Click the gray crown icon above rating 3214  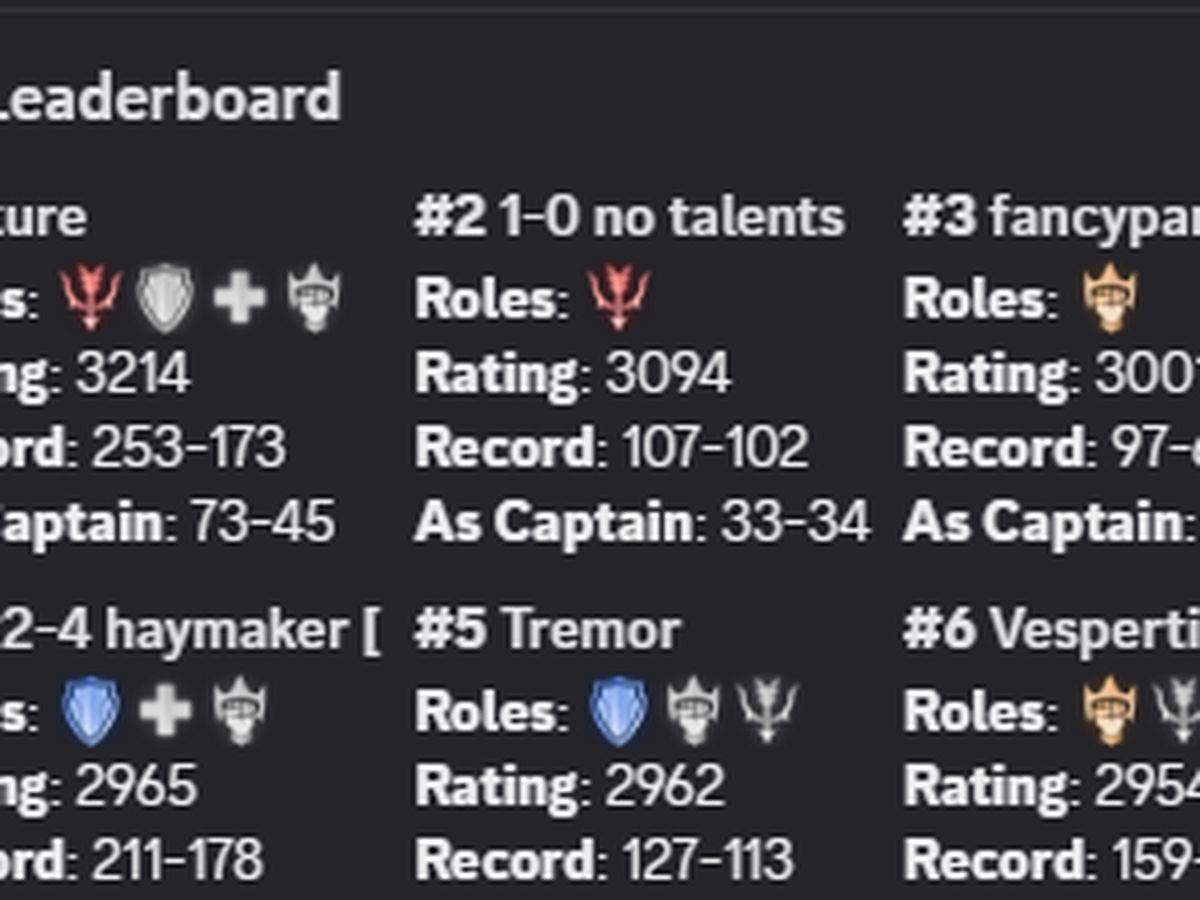tap(314, 298)
